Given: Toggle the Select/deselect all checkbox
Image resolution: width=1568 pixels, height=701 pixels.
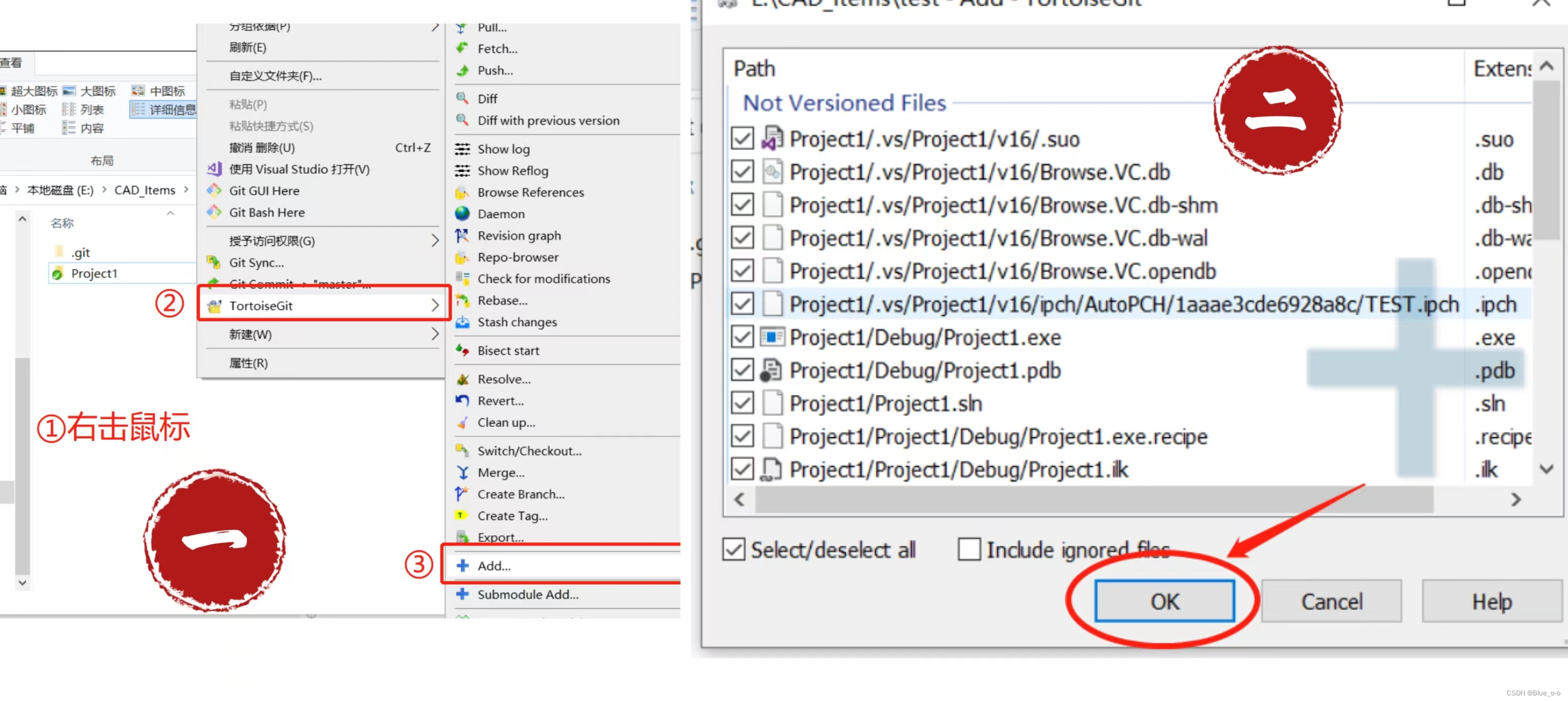Looking at the screenshot, I should [733, 549].
